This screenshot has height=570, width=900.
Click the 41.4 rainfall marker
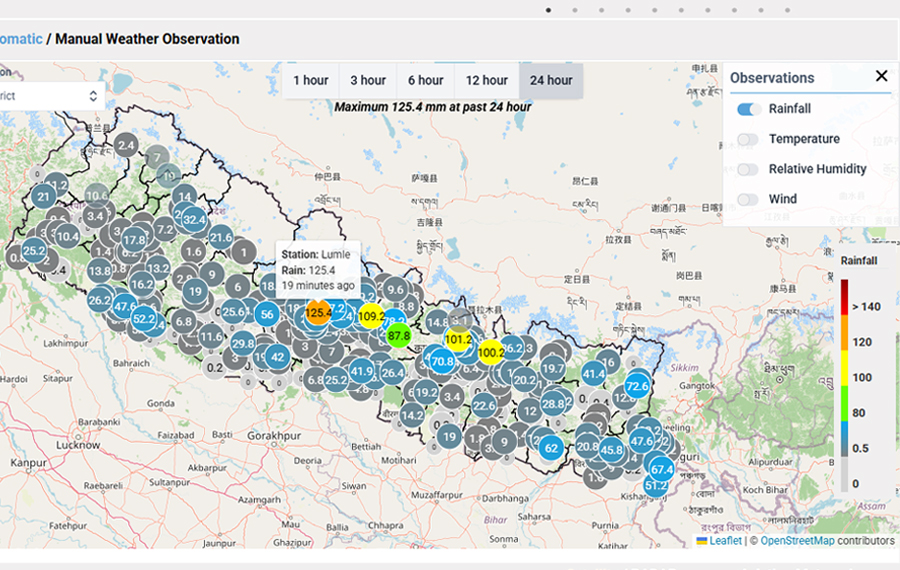tap(593, 375)
